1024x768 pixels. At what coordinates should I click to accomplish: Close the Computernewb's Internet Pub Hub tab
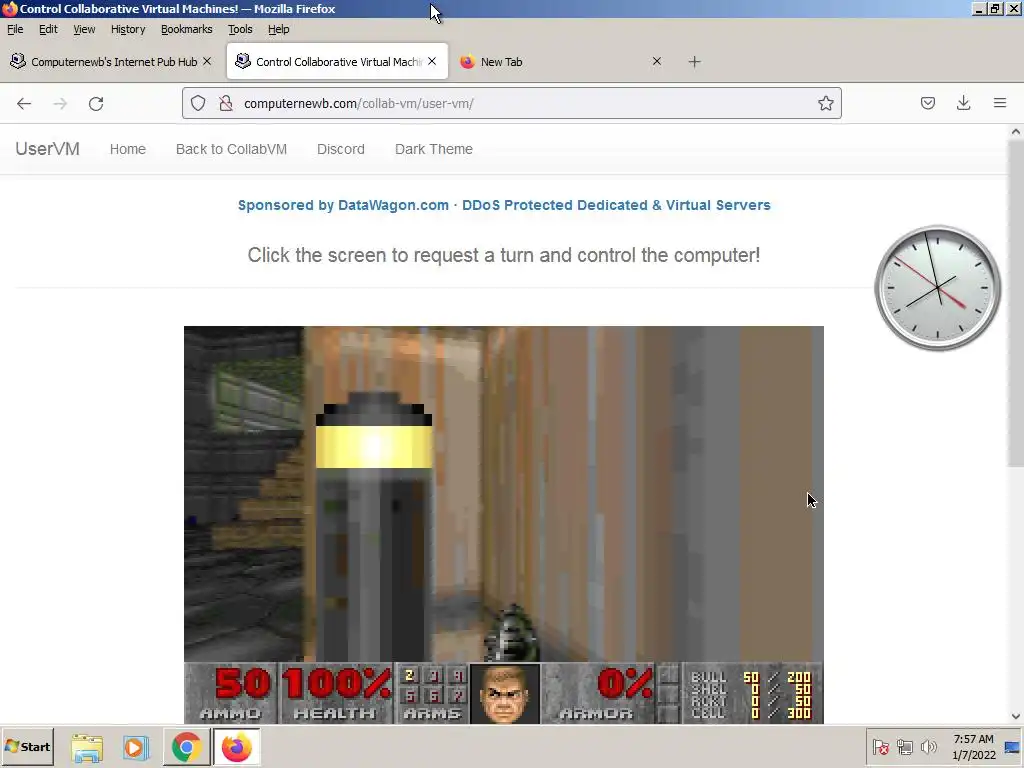(x=206, y=61)
